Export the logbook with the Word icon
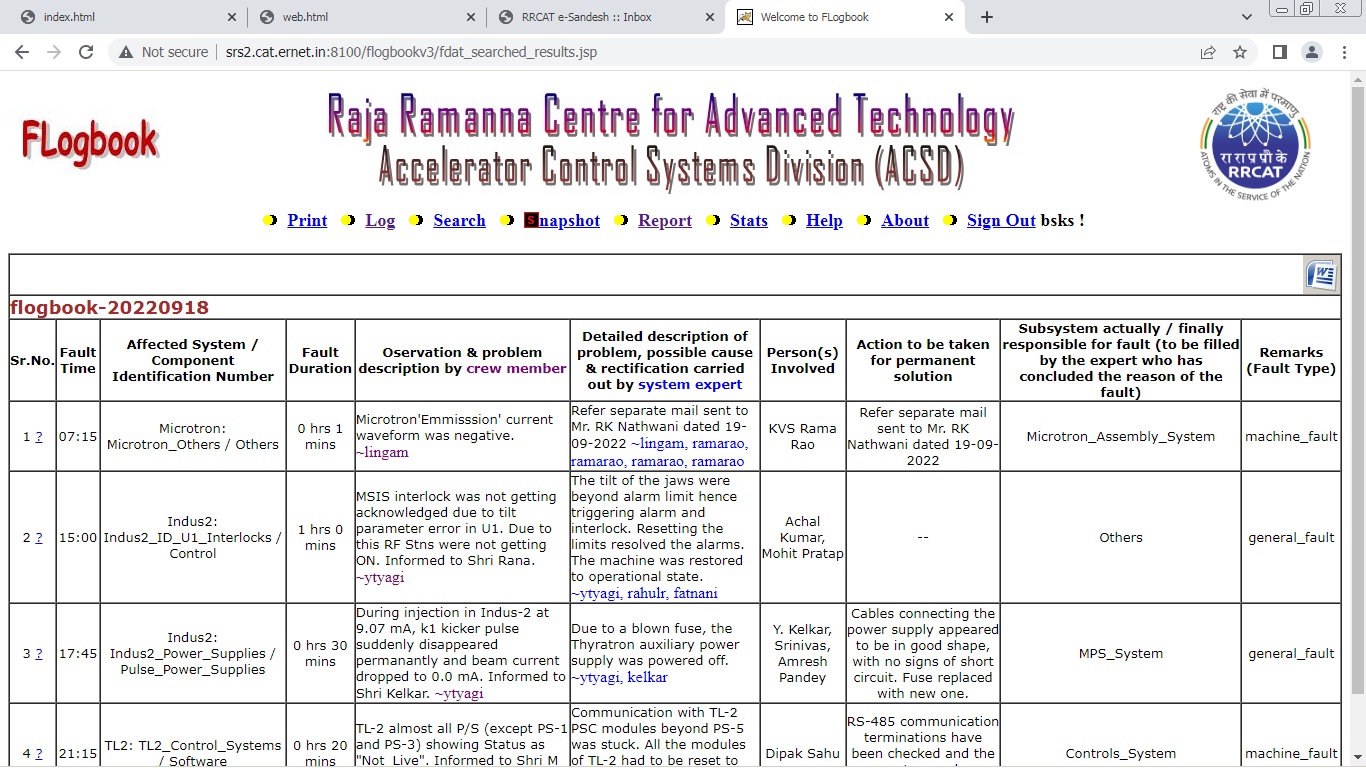Image resolution: width=1366 pixels, height=768 pixels. click(1321, 274)
